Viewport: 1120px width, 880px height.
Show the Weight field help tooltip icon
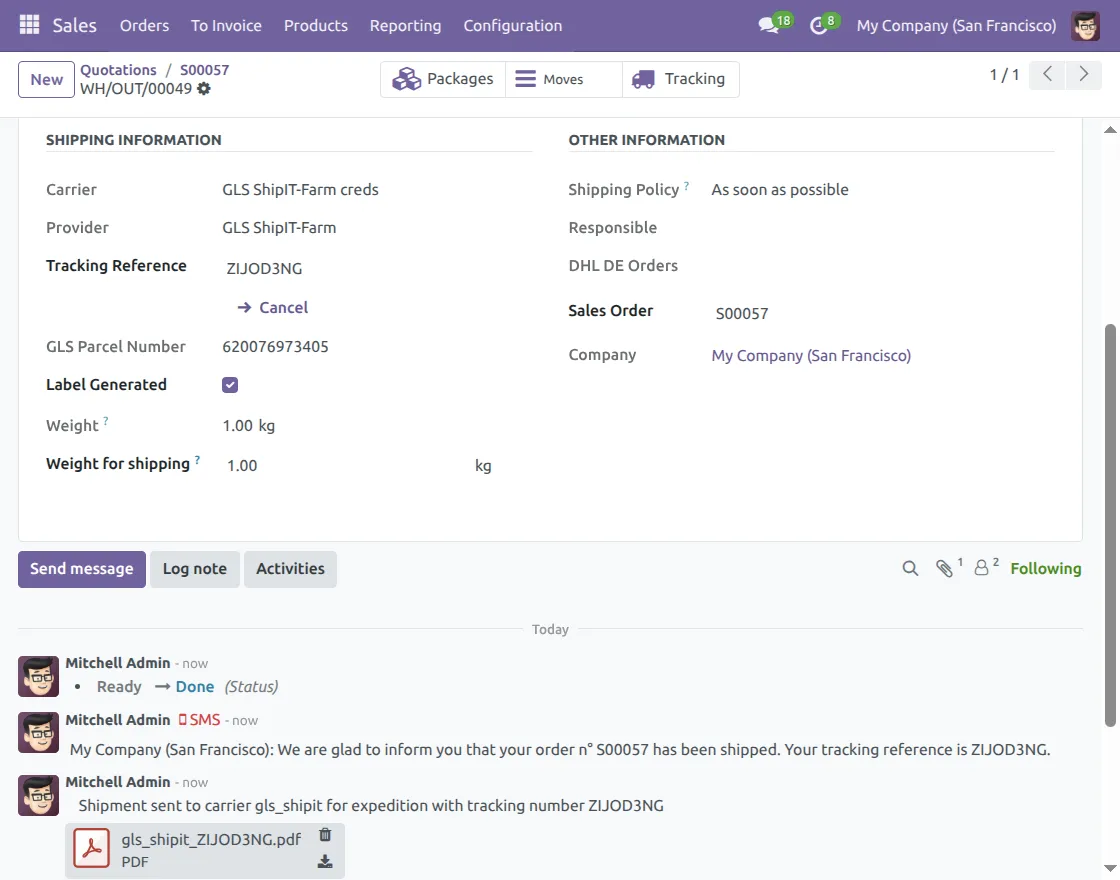[x=106, y=421]
